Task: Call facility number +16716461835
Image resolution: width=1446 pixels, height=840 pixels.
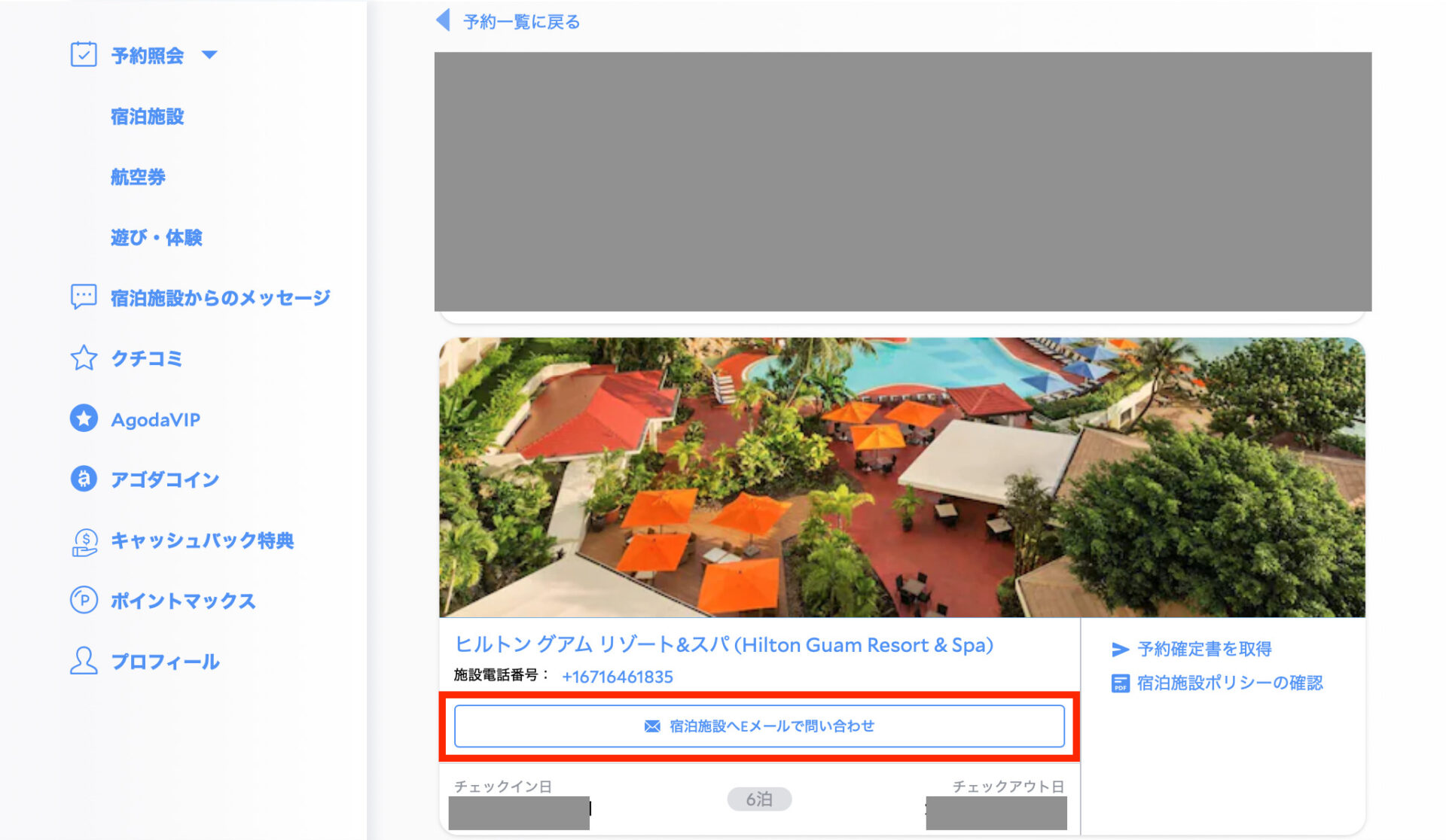Action: click(x=618, y=677)
